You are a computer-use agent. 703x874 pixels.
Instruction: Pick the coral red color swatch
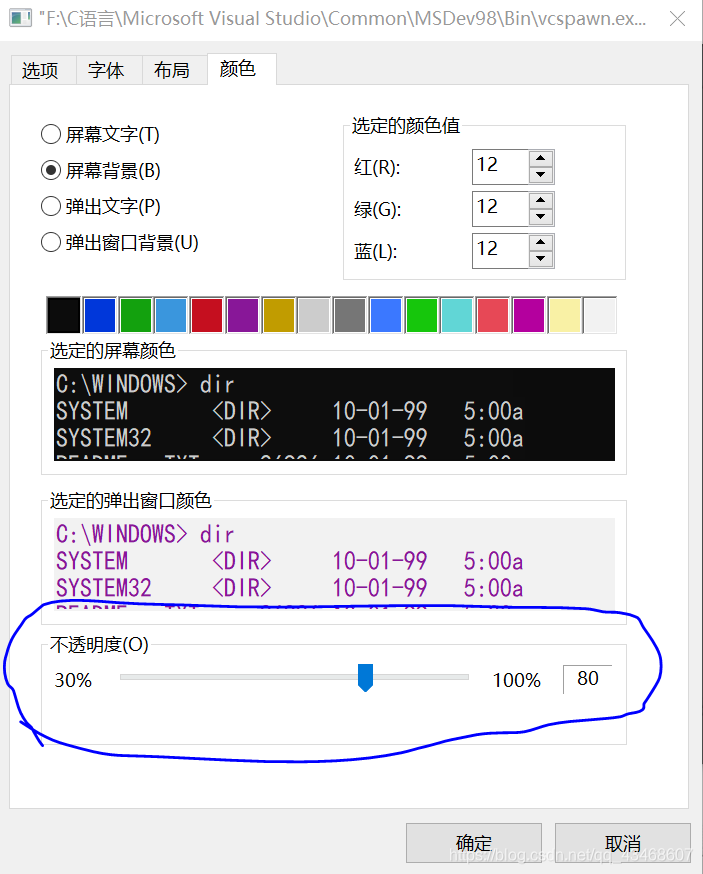[x=492, y=315]
